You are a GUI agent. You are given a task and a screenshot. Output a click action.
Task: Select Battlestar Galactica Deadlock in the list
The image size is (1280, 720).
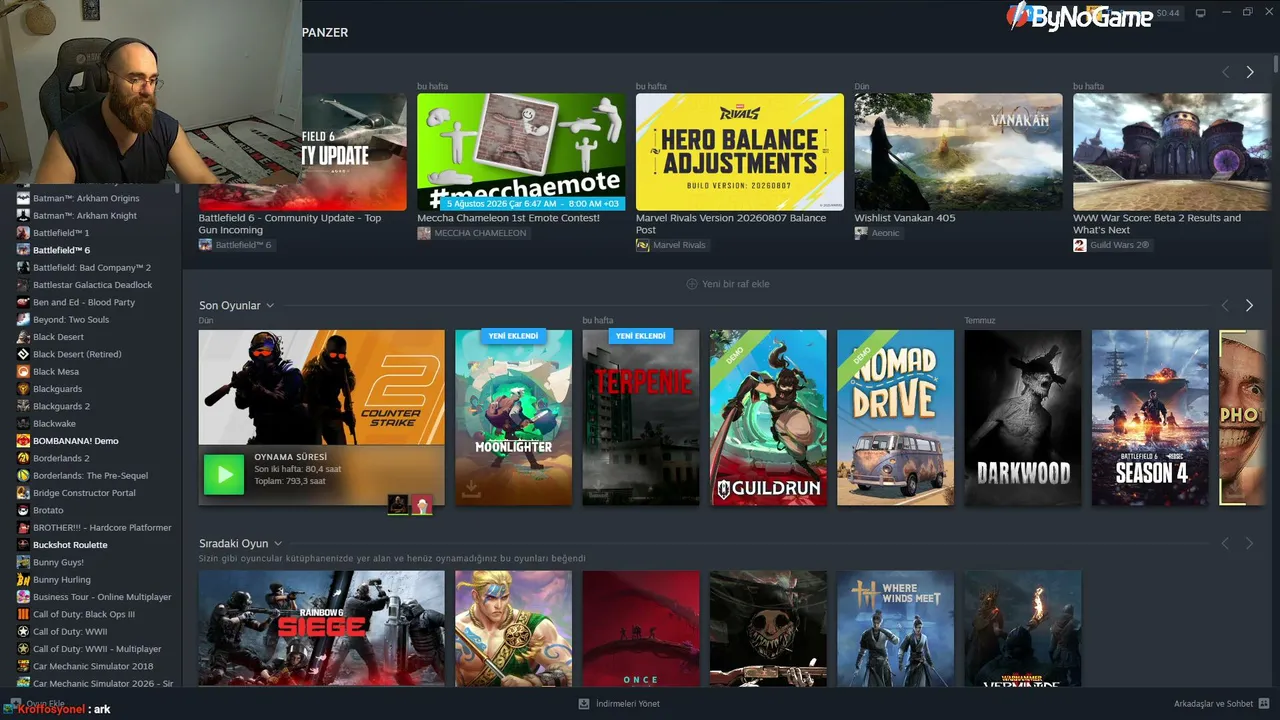point(93,285)
